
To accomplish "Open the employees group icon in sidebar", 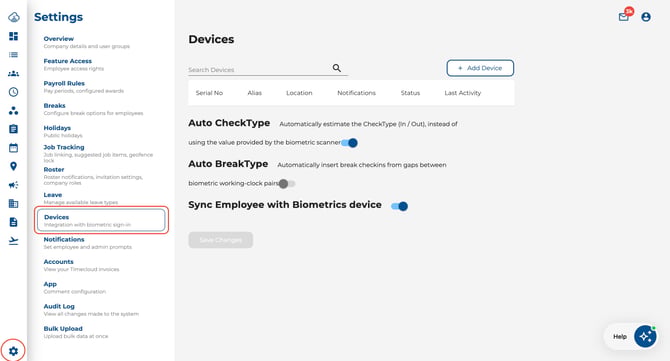I will (13, 73).
